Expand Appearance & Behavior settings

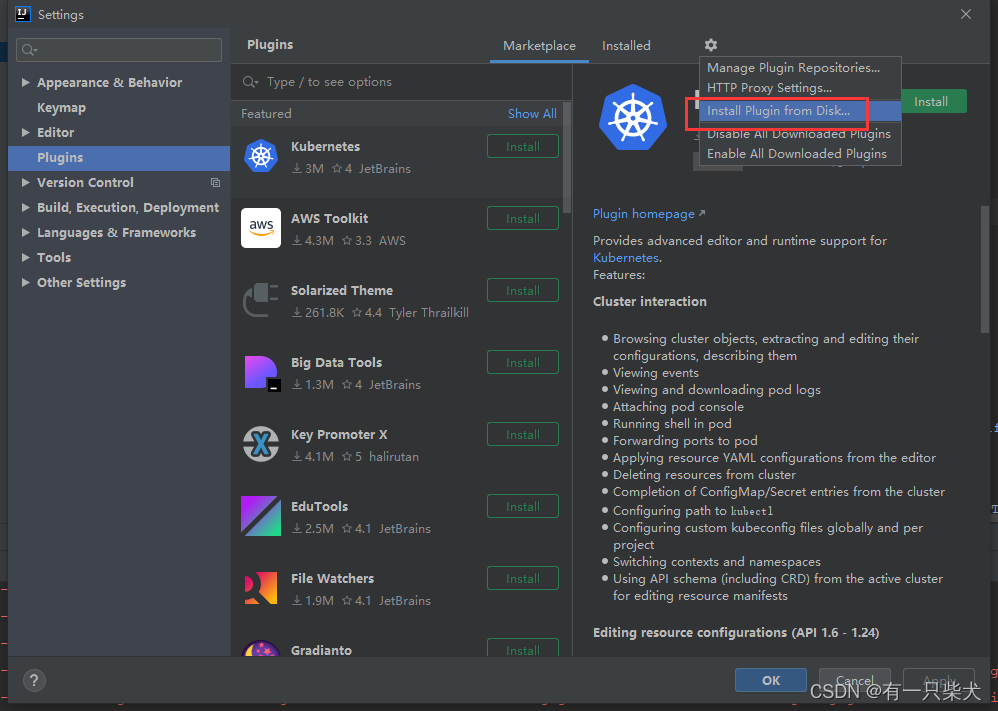[25, 82]
